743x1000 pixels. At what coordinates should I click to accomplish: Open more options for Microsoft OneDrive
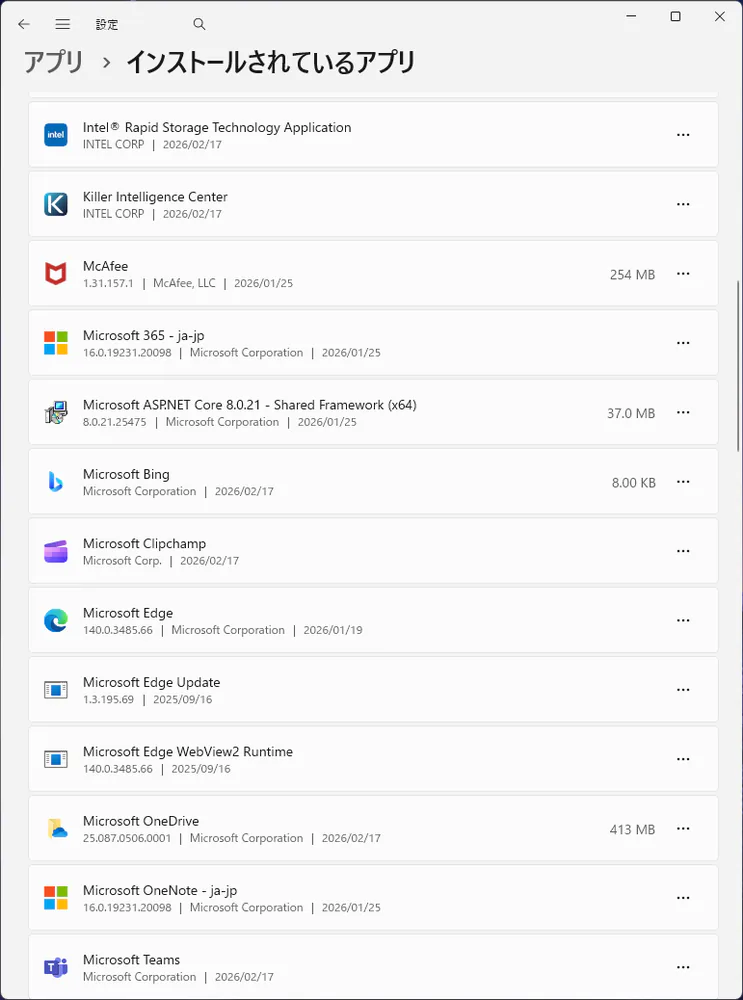[x=683, y=829]
